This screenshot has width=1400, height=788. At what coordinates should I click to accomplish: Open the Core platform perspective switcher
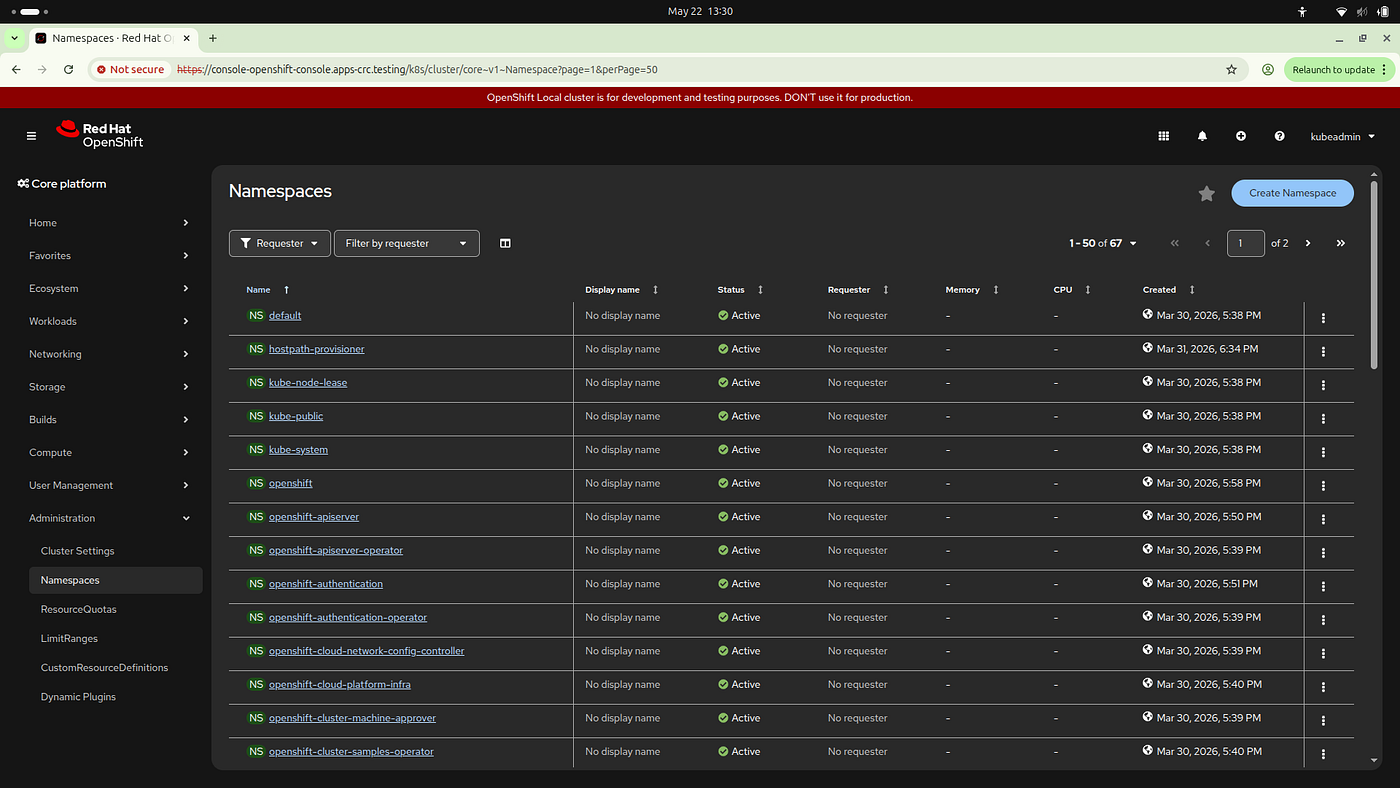point(62,184)
